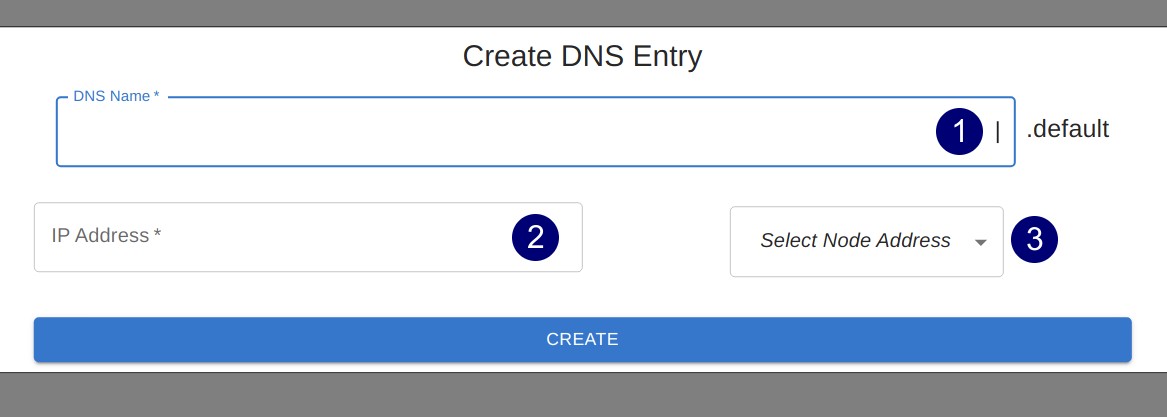This screenshot has width=1167, height=417.
Task: Click blank space between IP field and node dropdown
Action: click(656, 240)
